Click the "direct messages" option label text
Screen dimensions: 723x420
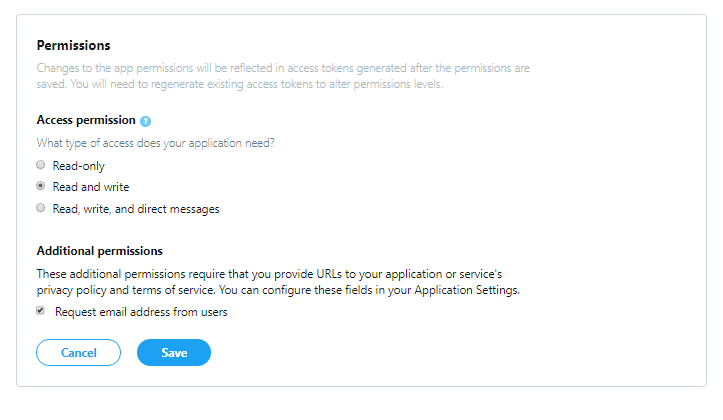(178, 209)
